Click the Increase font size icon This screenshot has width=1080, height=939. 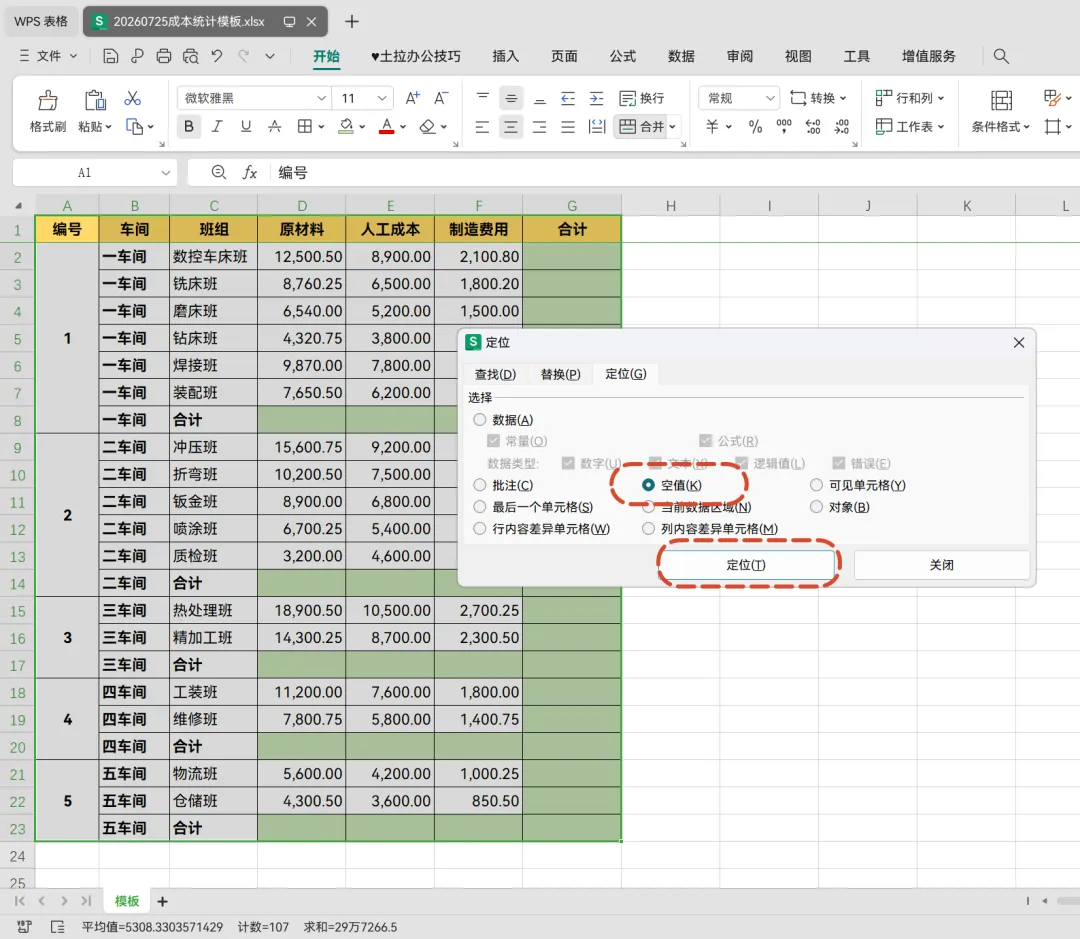point(413,99)
